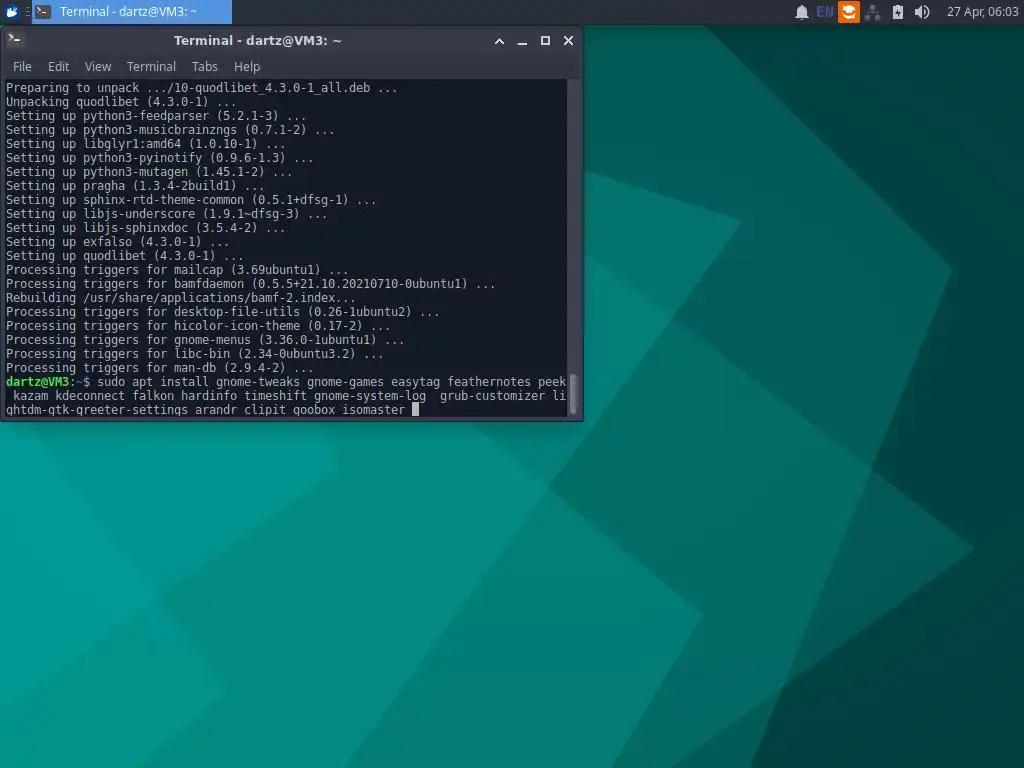Click the 'Preparing to unpack' first line
The image size is (1024, 768).
[201, 88]
